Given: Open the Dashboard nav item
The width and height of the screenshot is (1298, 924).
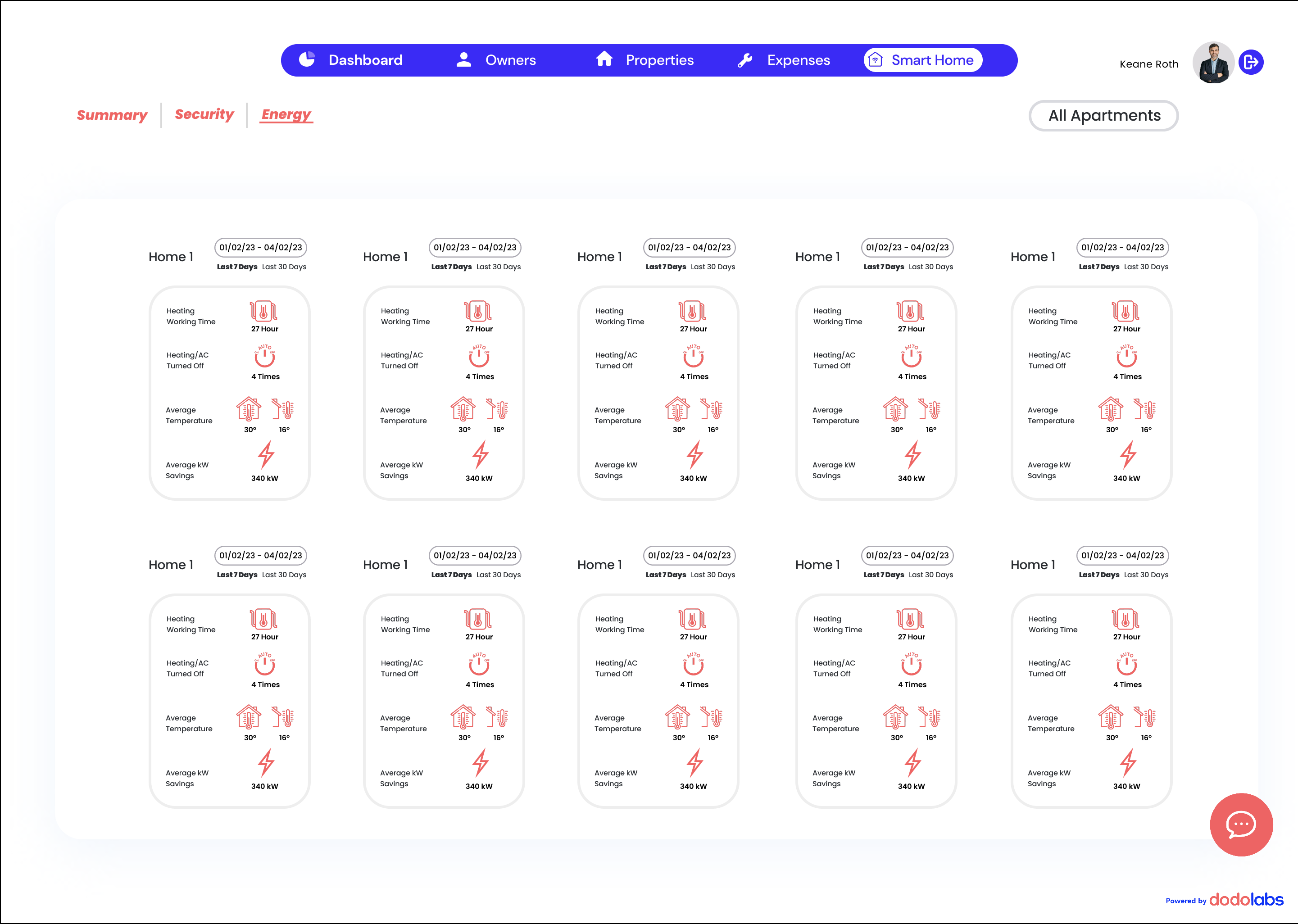Looking at the screenshot, I should tap(350, 60).
